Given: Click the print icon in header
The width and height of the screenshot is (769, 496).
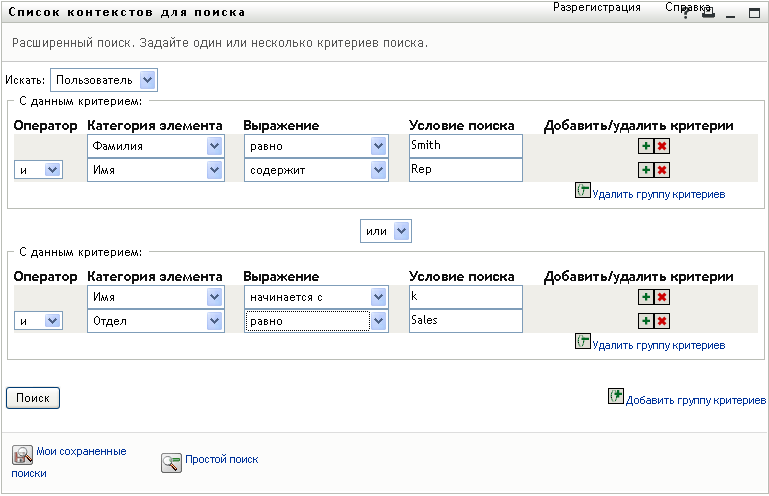Looking at the screenshot, I should pyautogui.click(x=708, y=13).
